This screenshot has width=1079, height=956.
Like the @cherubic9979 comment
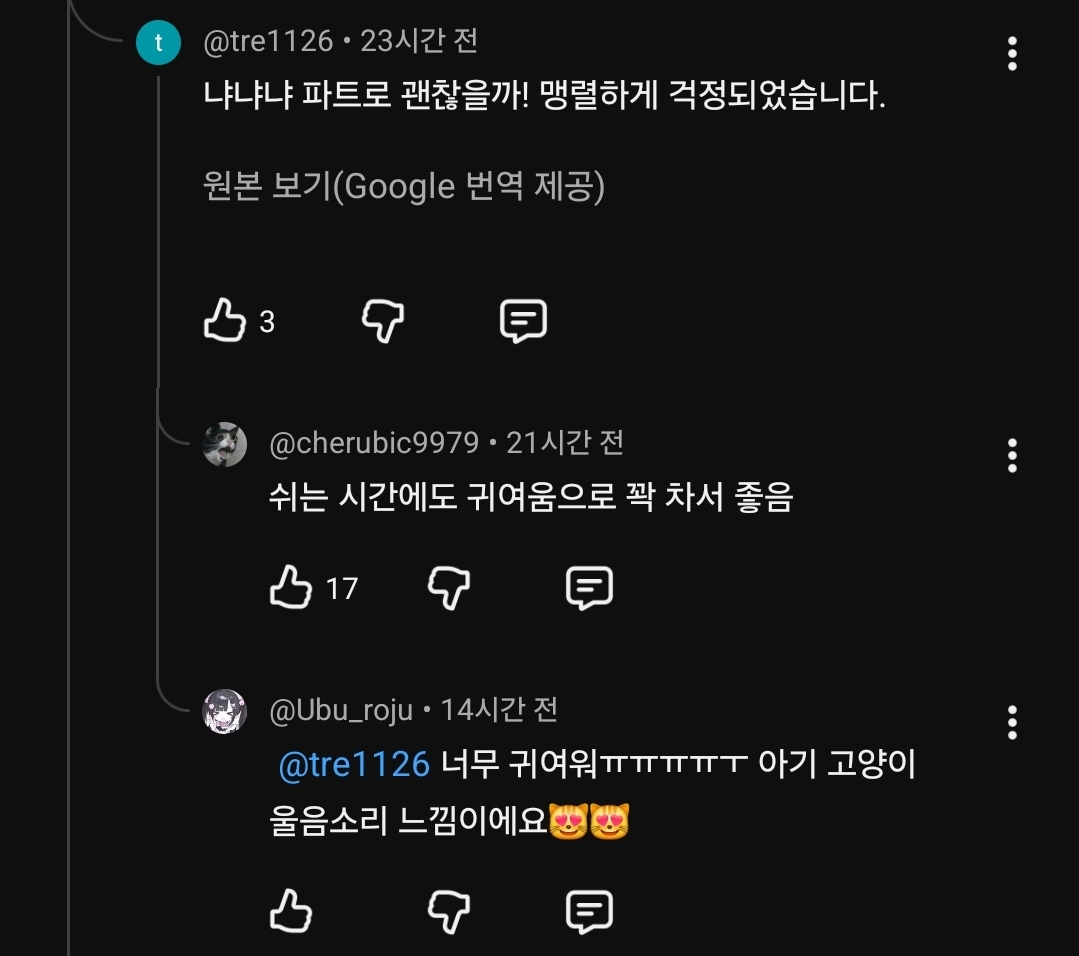click(291, 587)
